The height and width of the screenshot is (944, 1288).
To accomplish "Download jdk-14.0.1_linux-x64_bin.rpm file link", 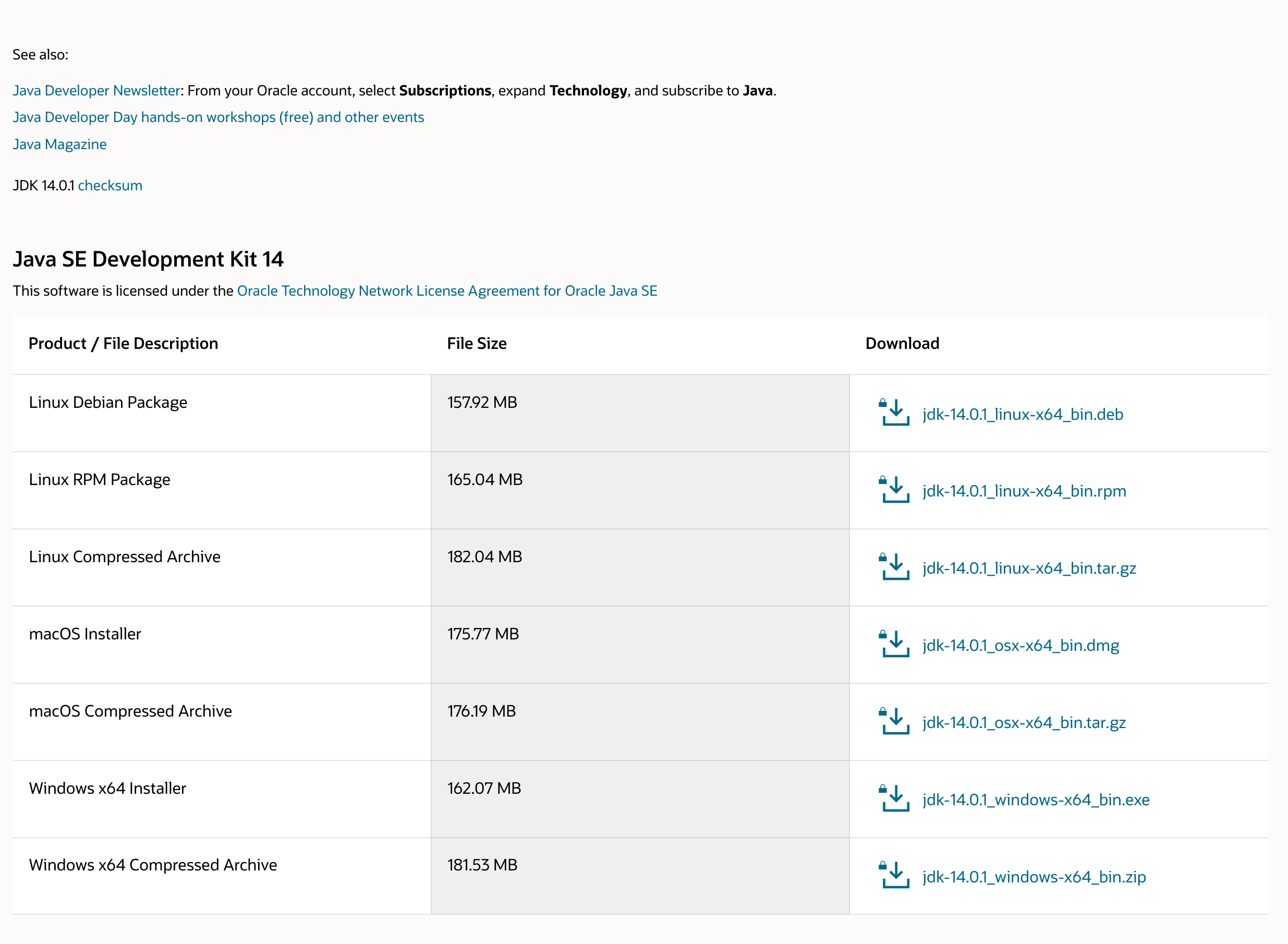I will click(1024, 491).
